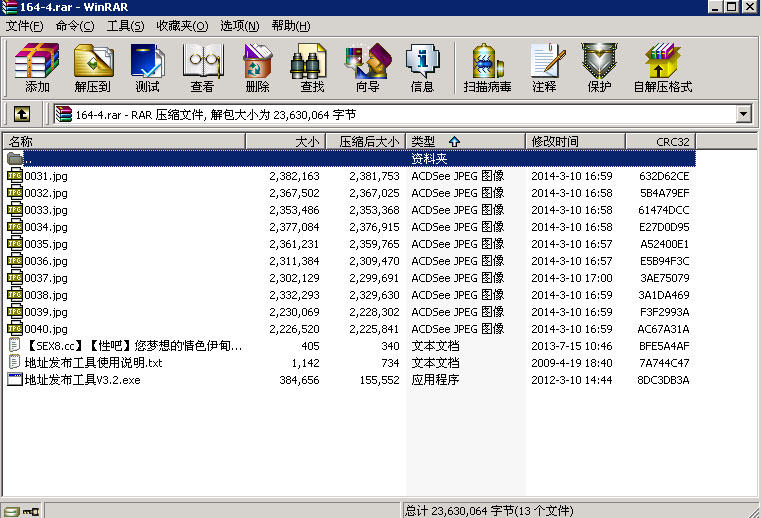
Task: Show archive 信息 (Info)
Action: point(422,68)
